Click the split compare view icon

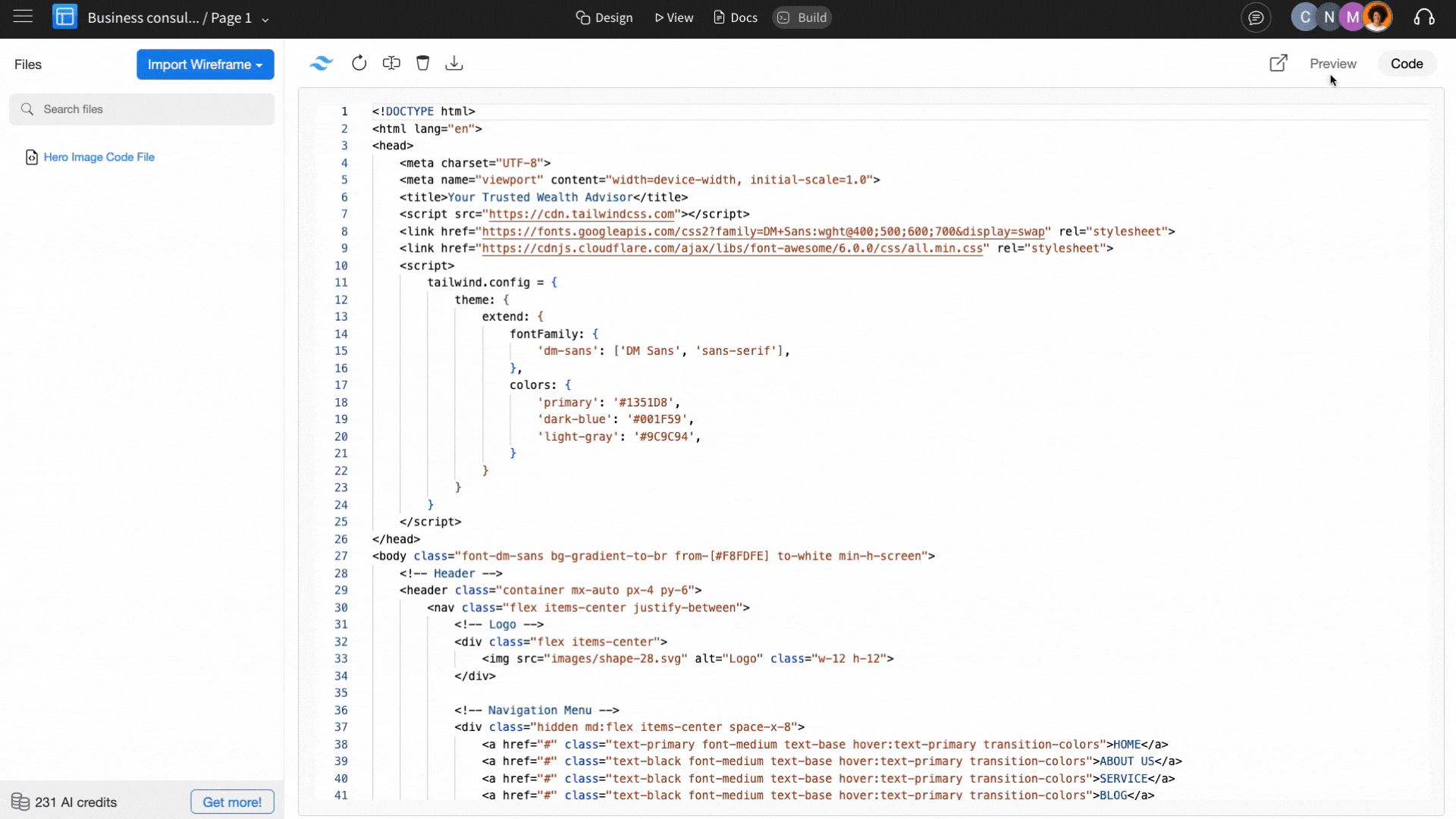[391, 64]
